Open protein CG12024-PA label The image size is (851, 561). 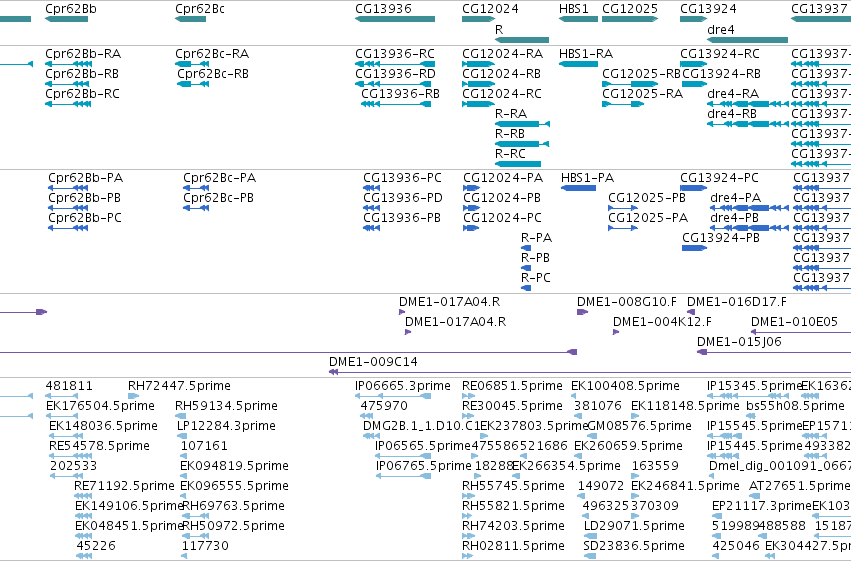click(503, 178)
